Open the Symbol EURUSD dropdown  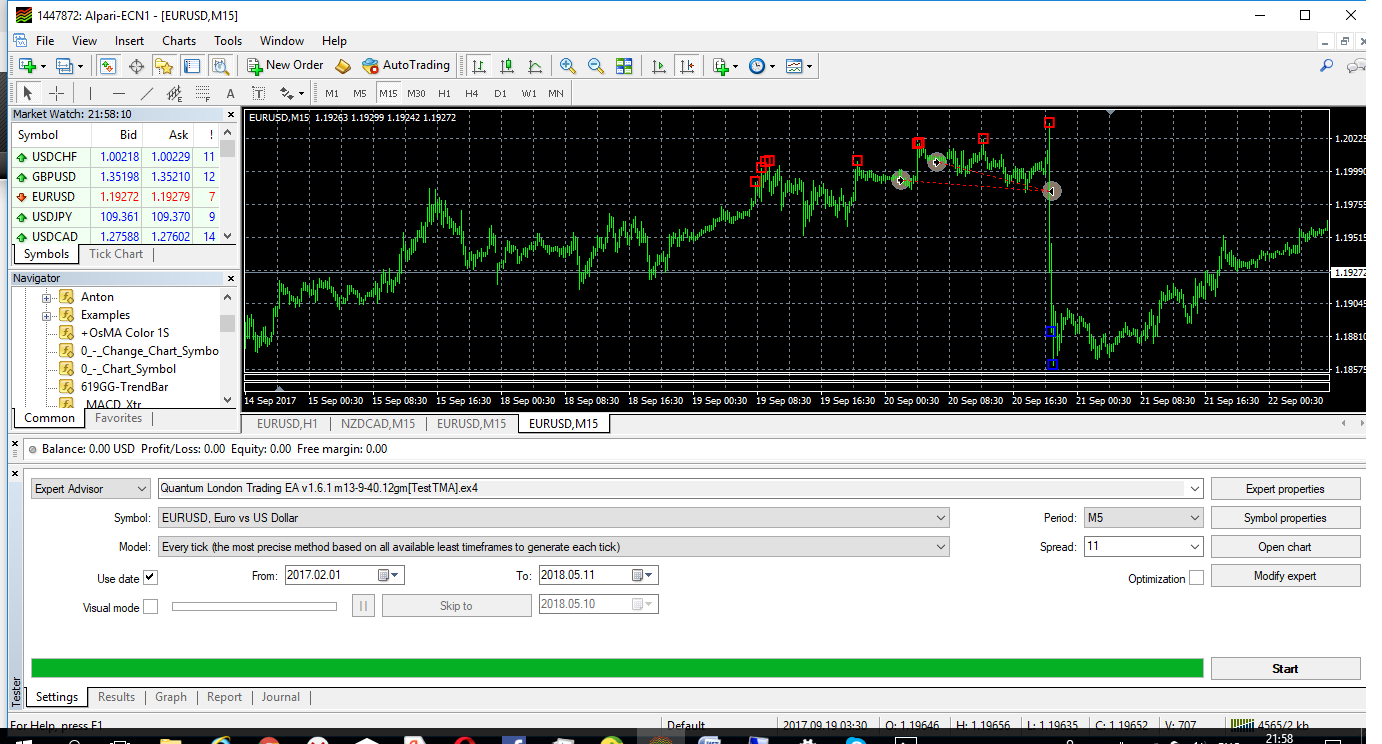click(x=940, y=518)
